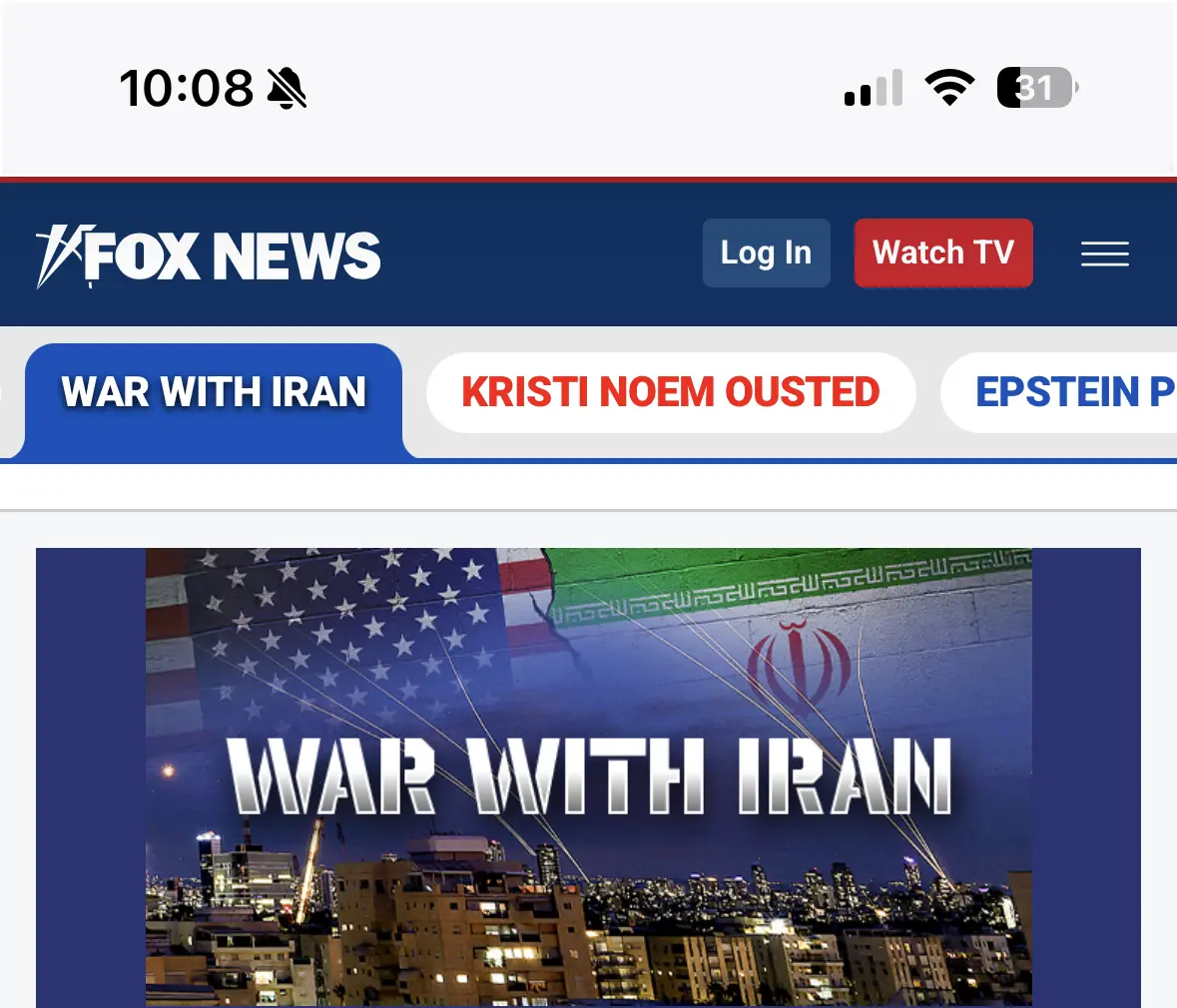Open the hamburger menu icon
Viewport: 1177px width, 1008px height.
coord(1104,253)
